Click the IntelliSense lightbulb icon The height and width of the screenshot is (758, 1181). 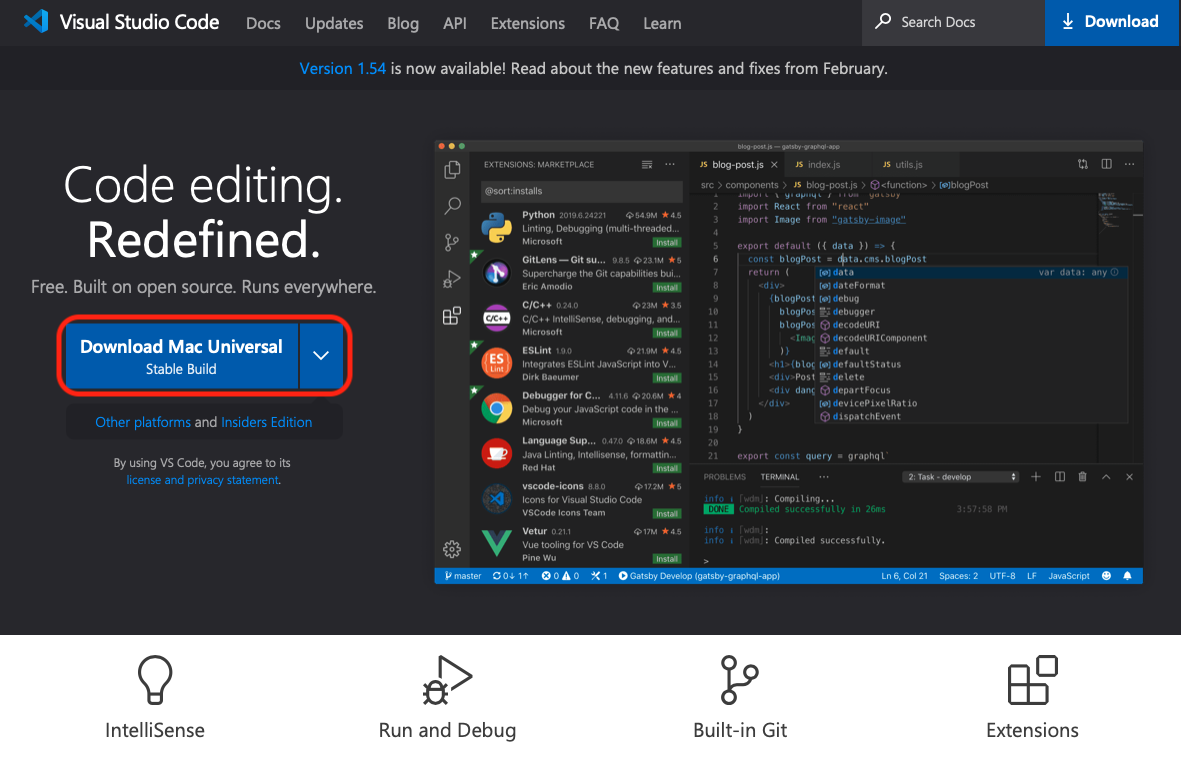(155, 680)
